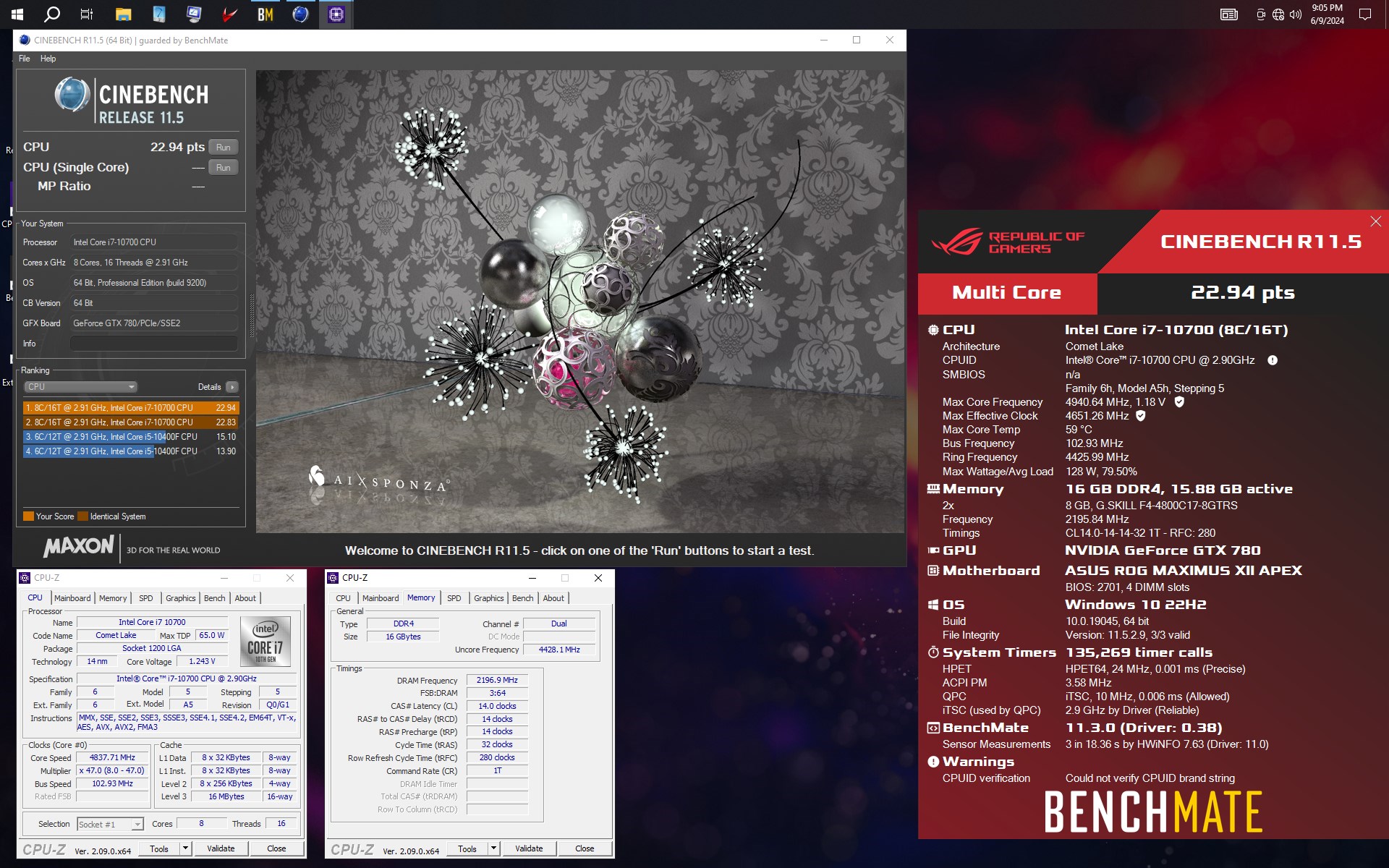Click info icon beside CPUID brand string
The image size is (1389, 868).
pyautogui.click(x=1273, y=360)
